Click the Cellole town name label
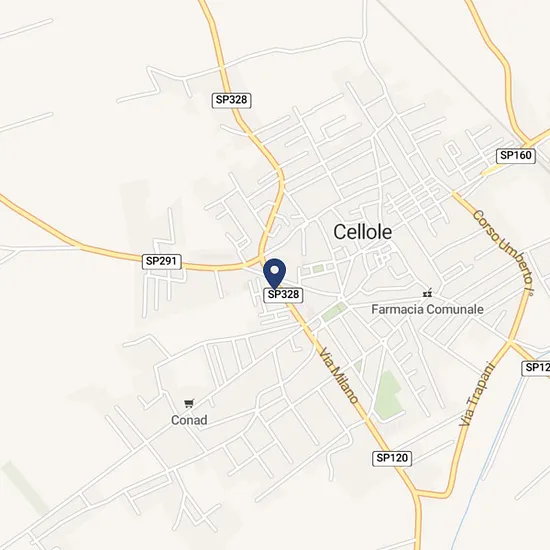 [x=362, y=232]
